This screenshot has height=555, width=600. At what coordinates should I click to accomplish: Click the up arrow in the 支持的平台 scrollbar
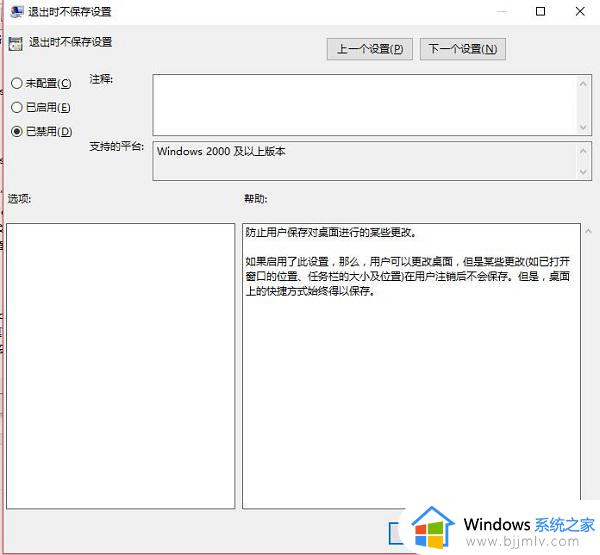(x=583, y=151)
